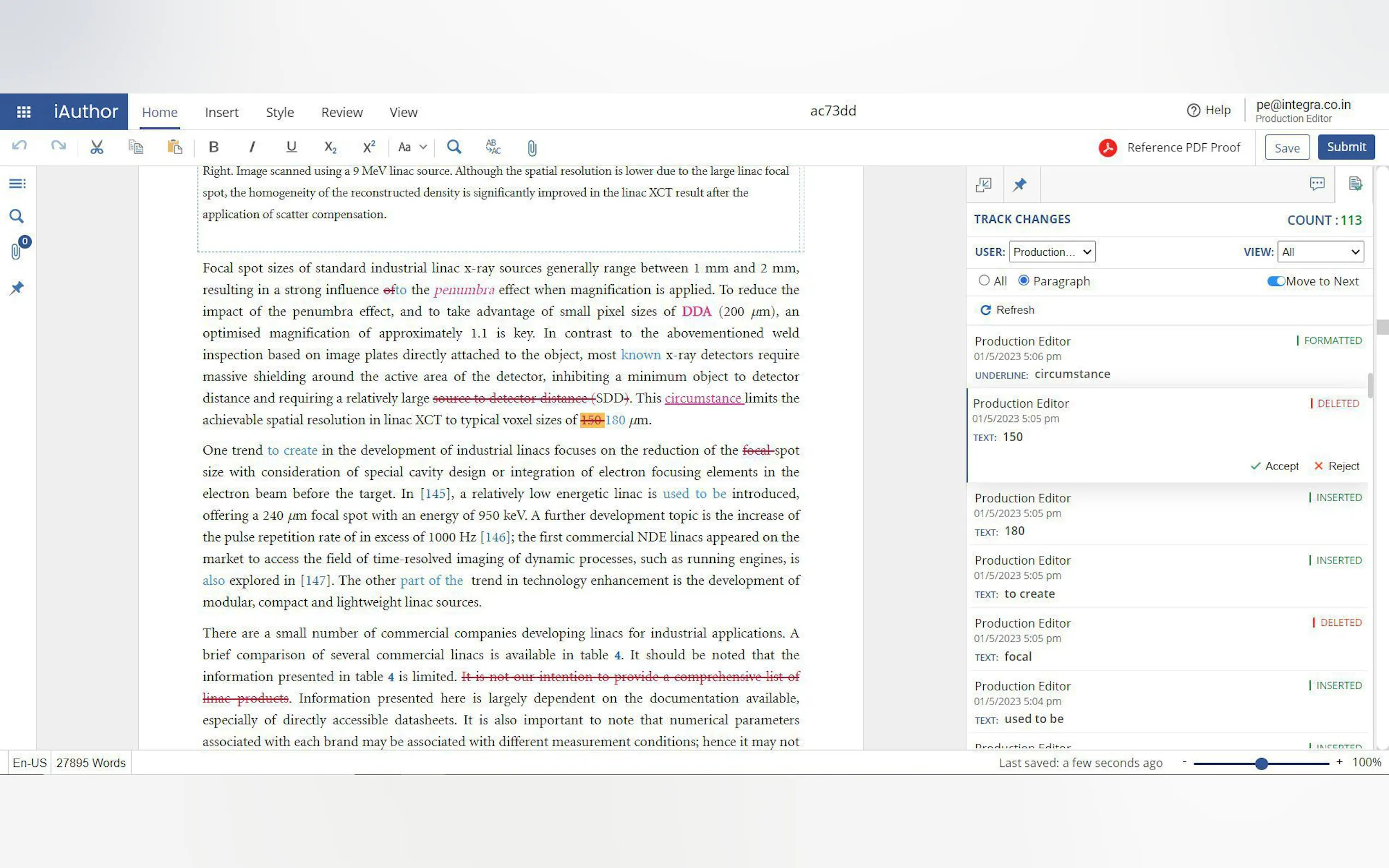This screenshot has width=1389, height=868.
Task: Click the zoom slider handle
Action: tap(1261, 764)
